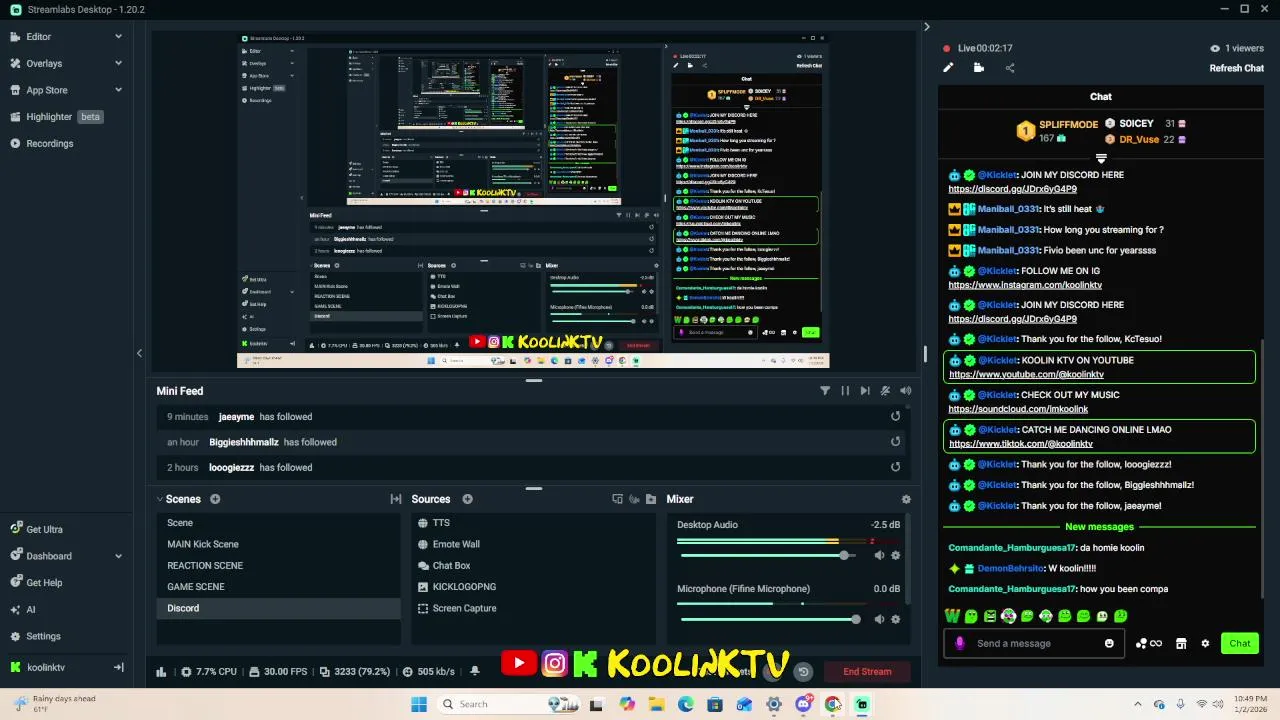Add a new scene with plus icon
This screenshot has height=720, width=1280.
click(215, 499)
